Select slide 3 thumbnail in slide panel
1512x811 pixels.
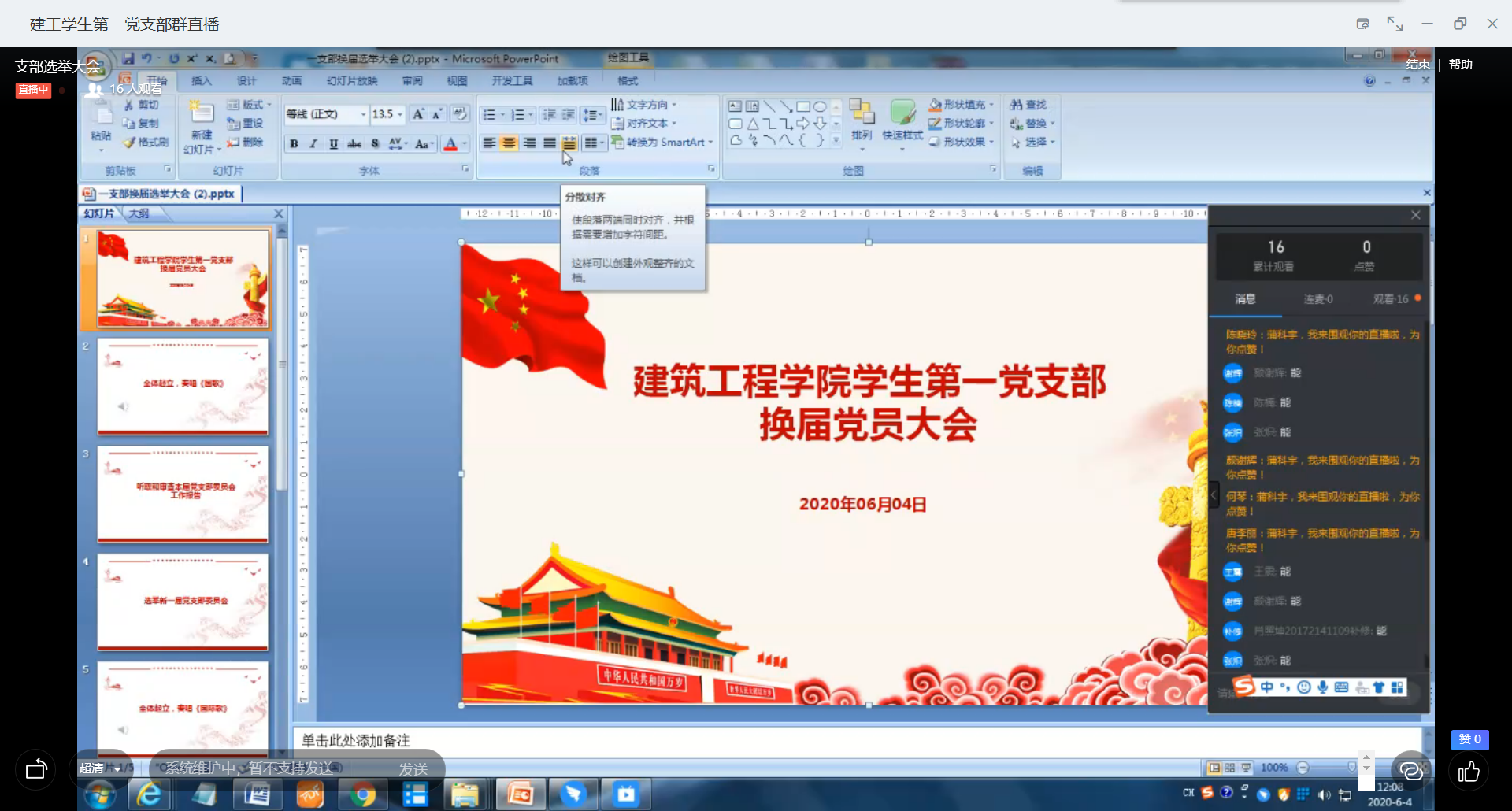(x=183, y=494)
